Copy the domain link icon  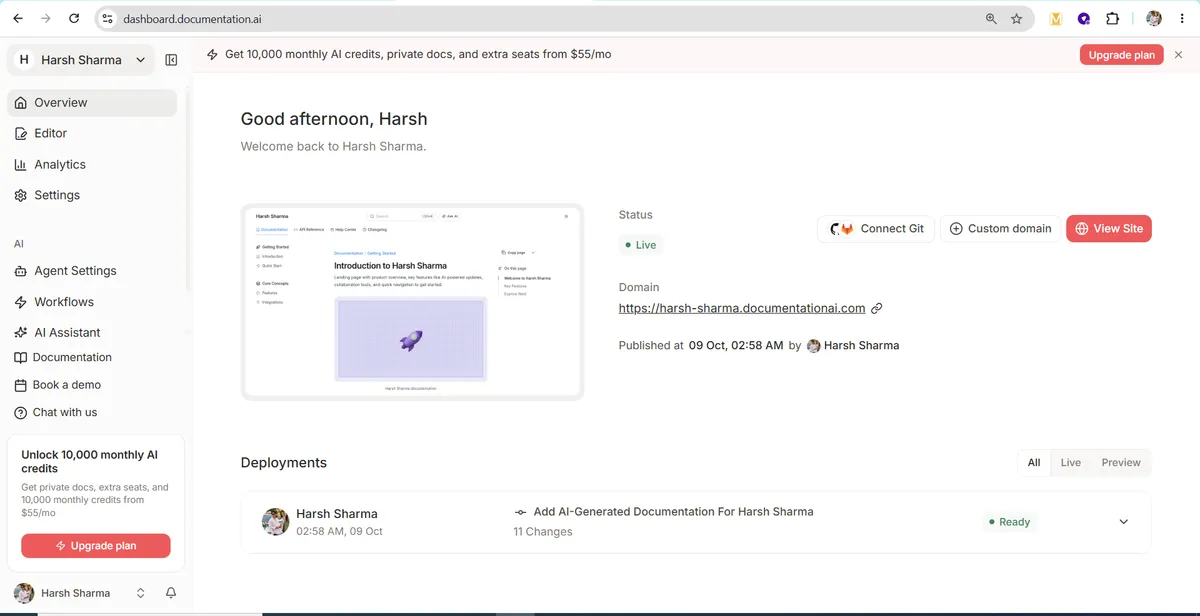click(x=877, y=308)
